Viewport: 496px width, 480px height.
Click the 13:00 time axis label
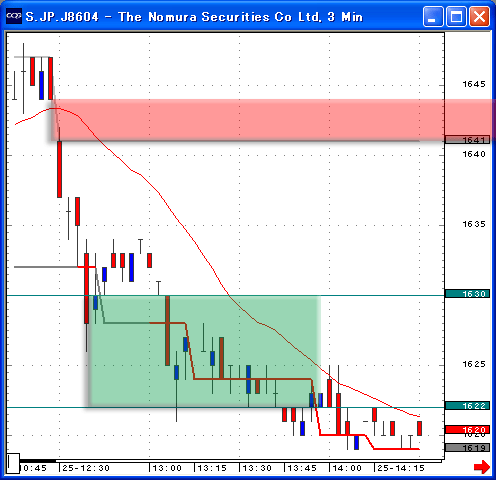167,468
